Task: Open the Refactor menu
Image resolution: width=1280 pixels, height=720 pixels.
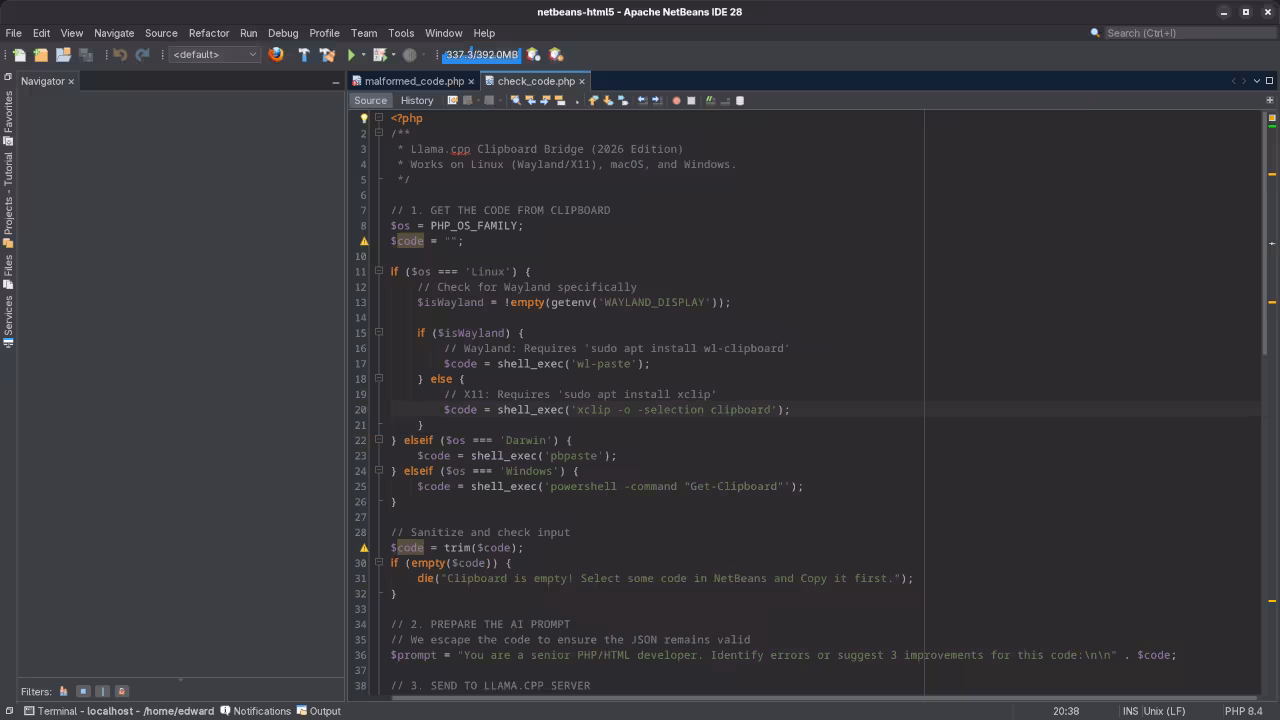Action: point(207,33)
